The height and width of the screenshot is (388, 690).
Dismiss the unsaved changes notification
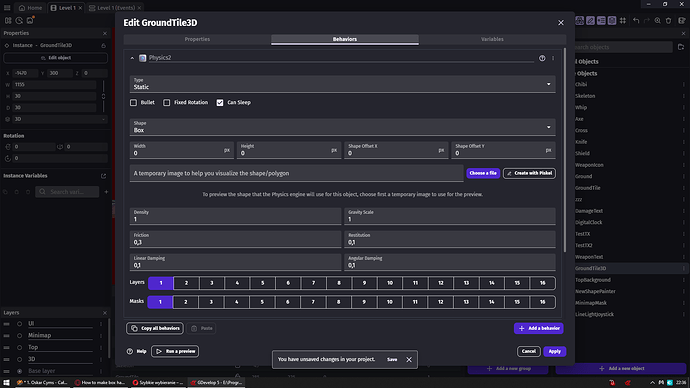[409, 359]
